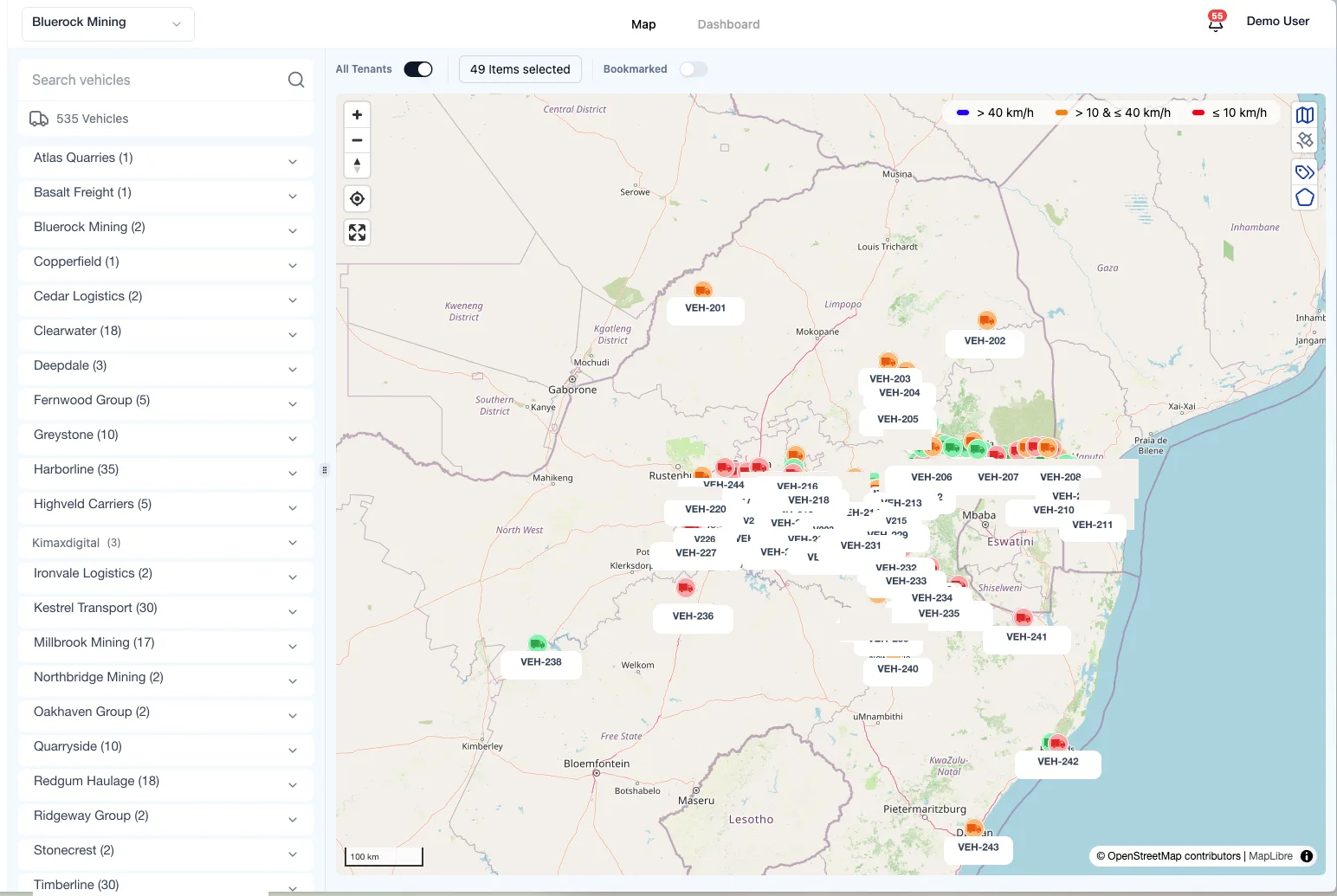Viewport: 1337px width, 896px height.
Task: Click the 535 Vehicles truck icon
Action: tap(39, 119)
